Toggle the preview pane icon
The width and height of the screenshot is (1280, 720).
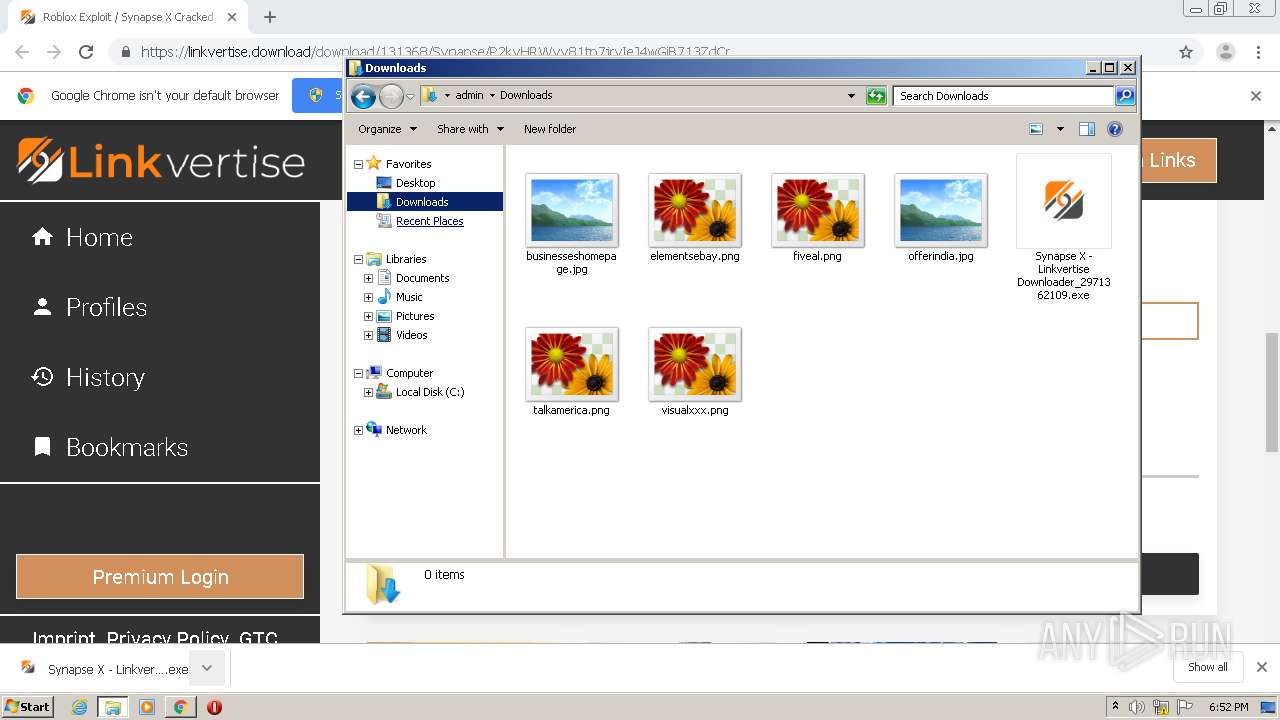[x=1087, y=129]
